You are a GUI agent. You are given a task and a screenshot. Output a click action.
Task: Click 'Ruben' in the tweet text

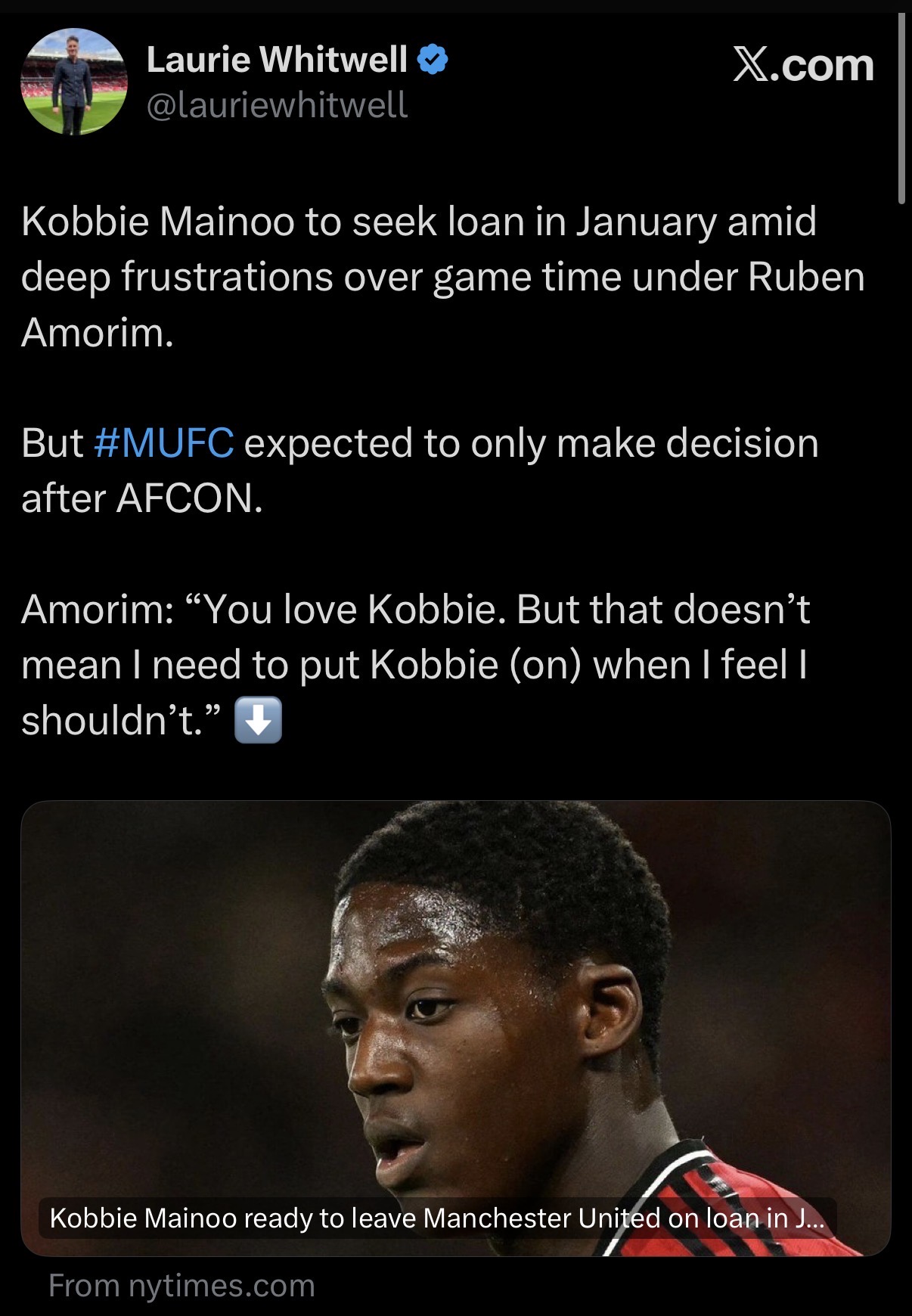pos(806,277)
